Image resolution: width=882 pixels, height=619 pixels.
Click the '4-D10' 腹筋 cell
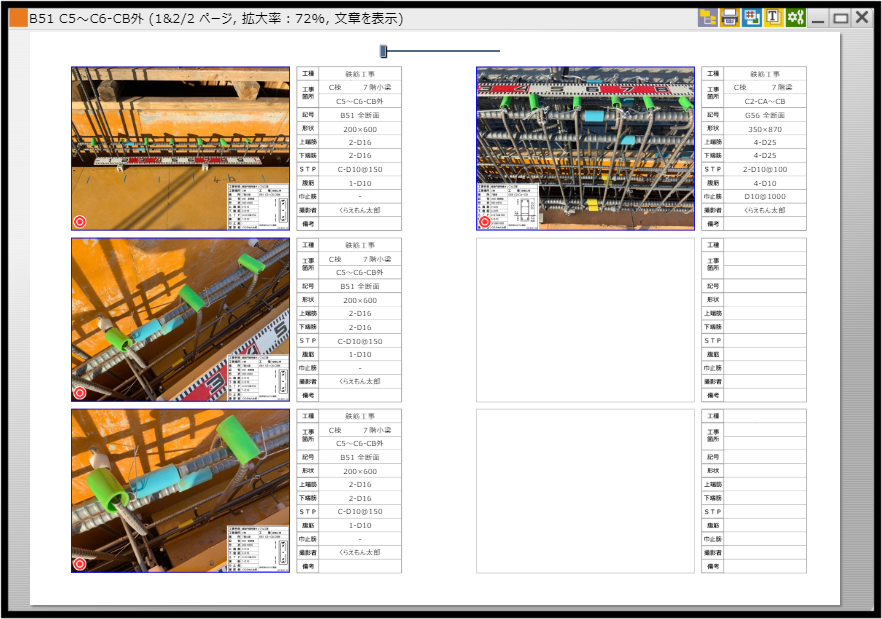click(764, 183)
